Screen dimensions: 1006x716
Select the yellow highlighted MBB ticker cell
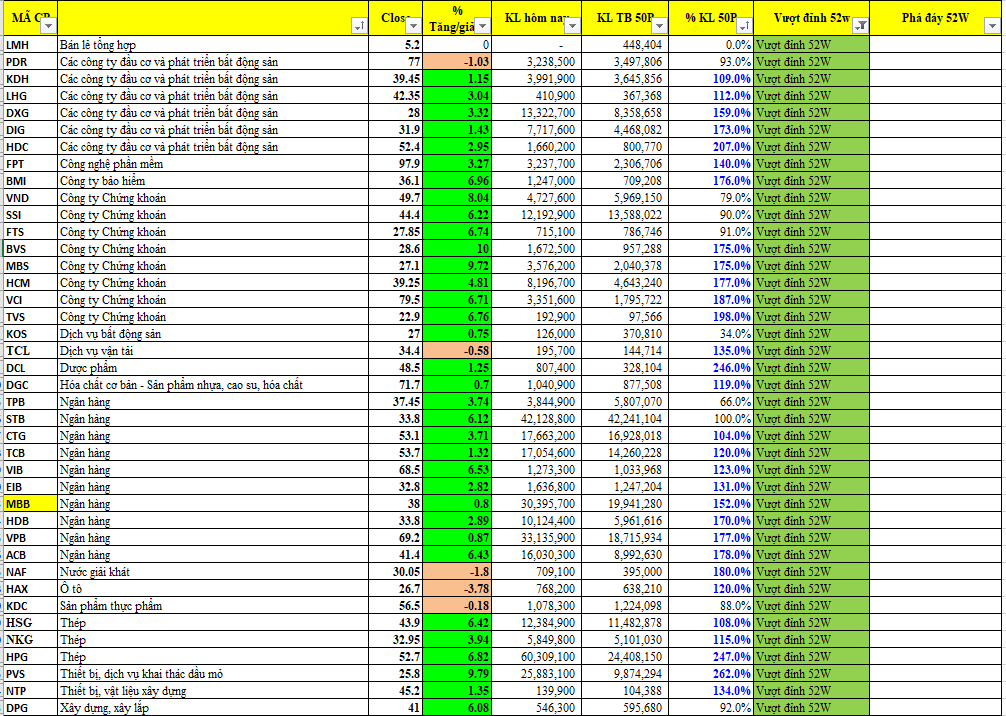click(x=29, y=504)
